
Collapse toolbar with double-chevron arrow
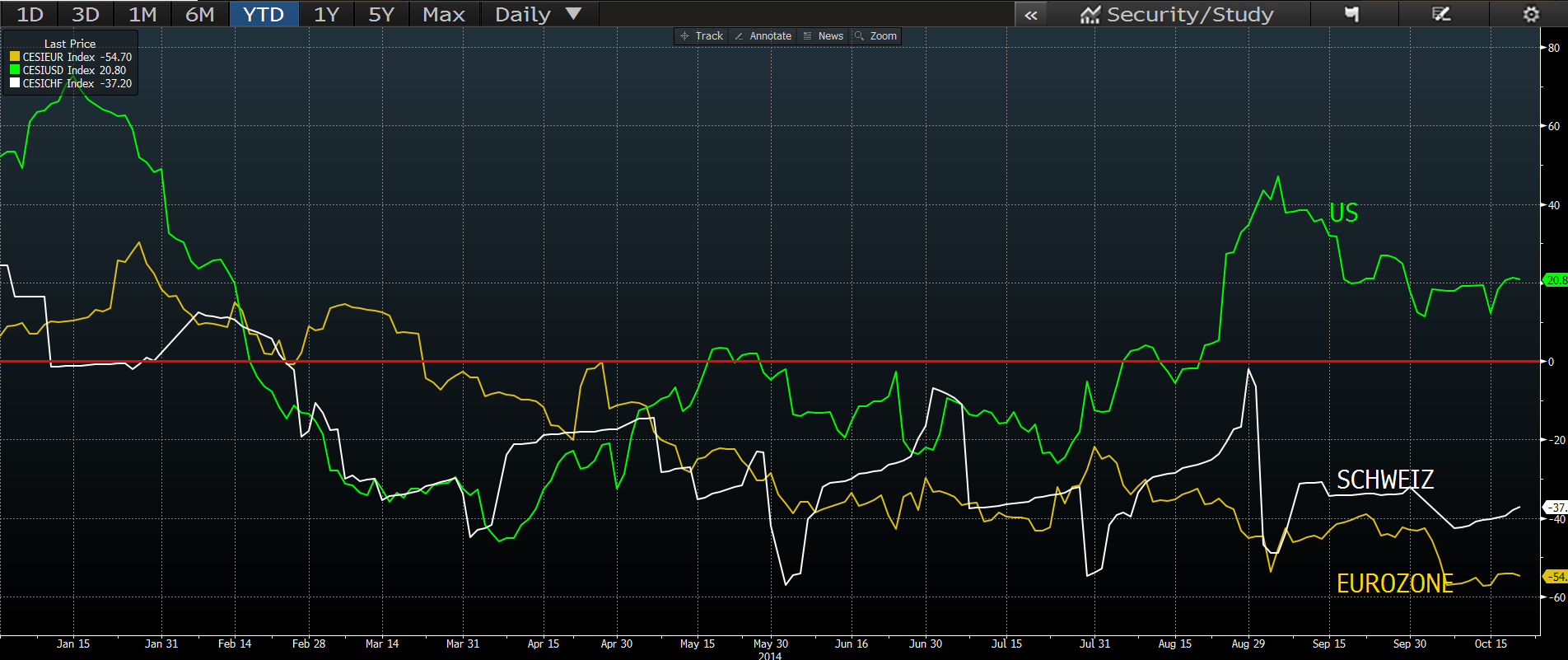(x=1030, y=14)
